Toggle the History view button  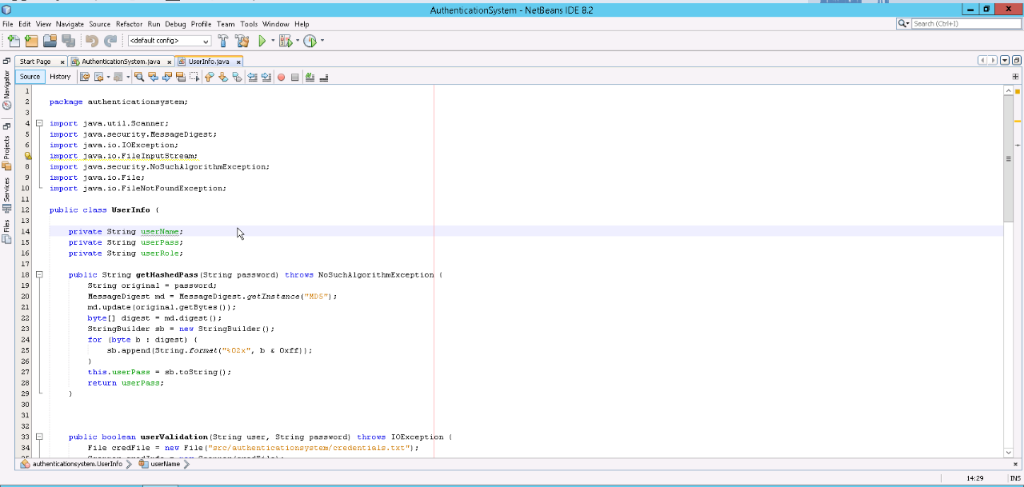[x=60, y=76]
